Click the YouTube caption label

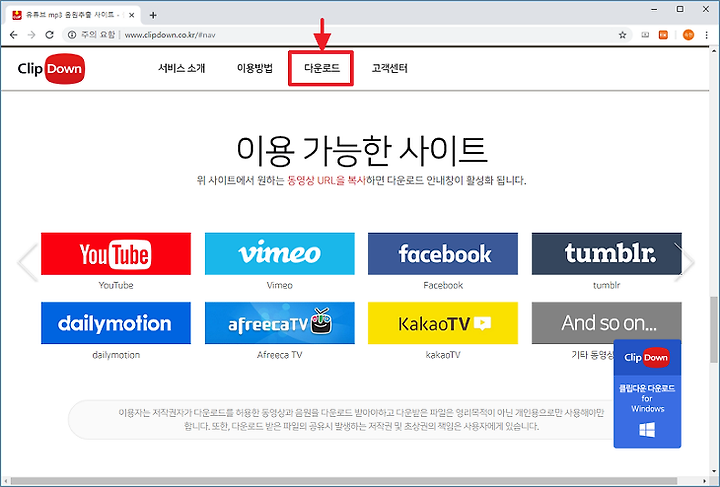point(116,285)
